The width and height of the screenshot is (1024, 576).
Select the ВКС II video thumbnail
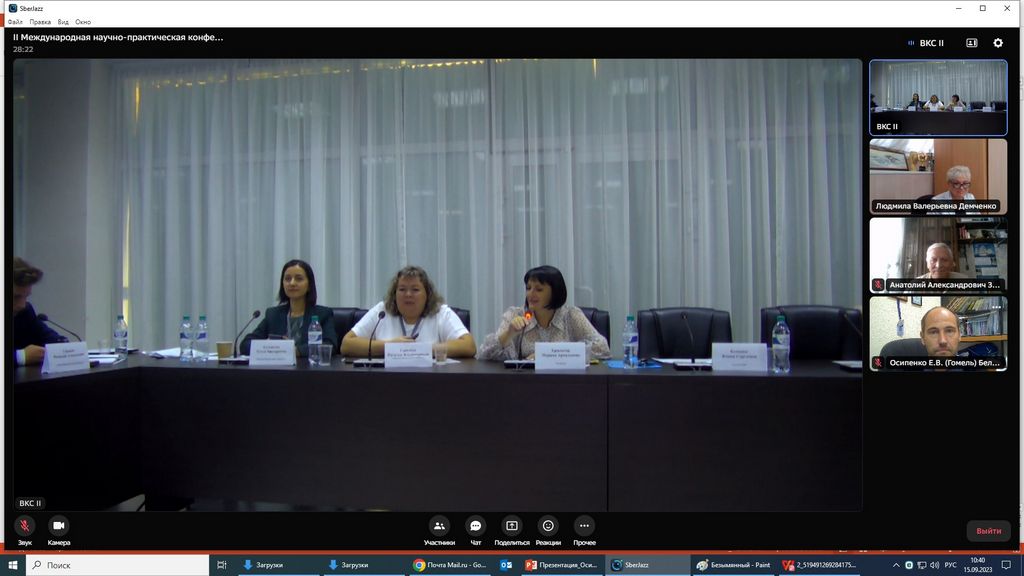point(938,97)
